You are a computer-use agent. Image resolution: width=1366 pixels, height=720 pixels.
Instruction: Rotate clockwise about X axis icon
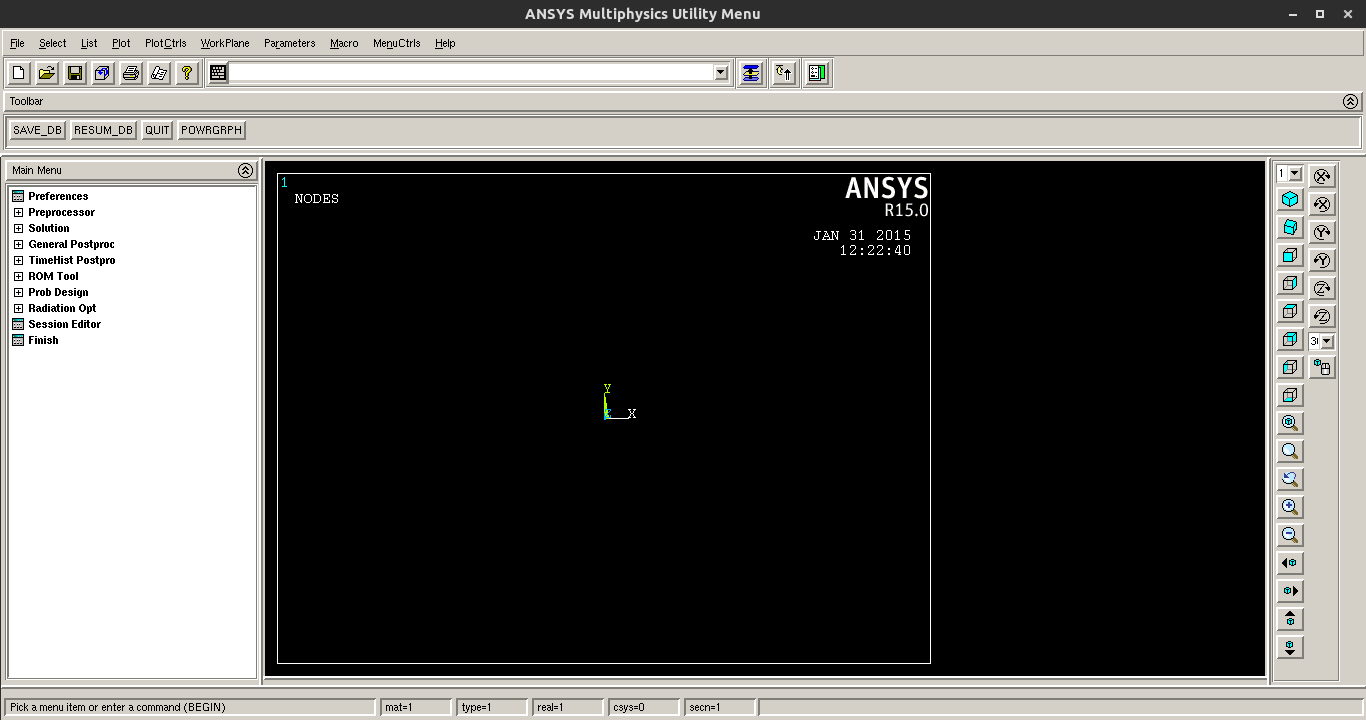1322,176
